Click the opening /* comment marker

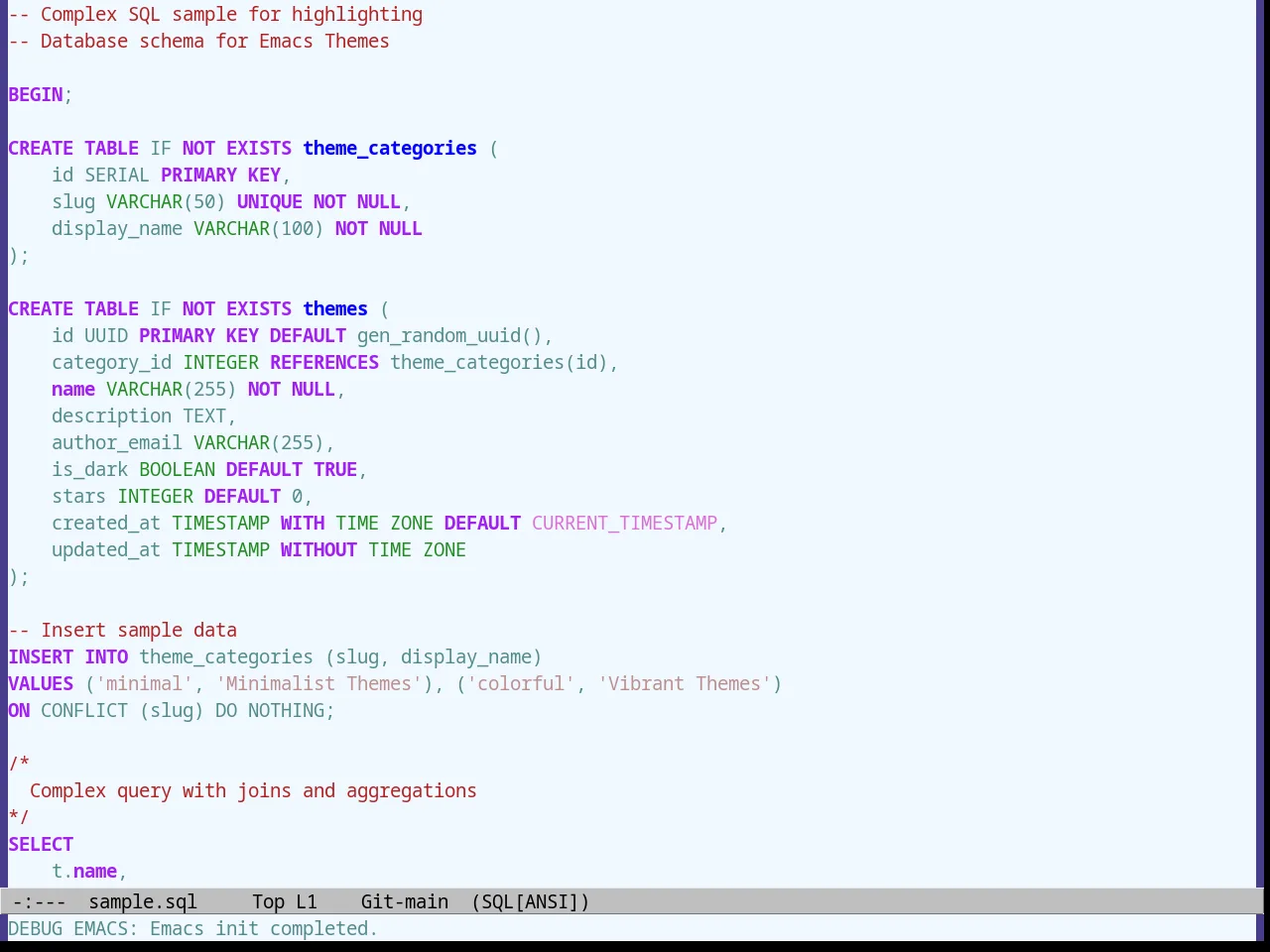19,764
